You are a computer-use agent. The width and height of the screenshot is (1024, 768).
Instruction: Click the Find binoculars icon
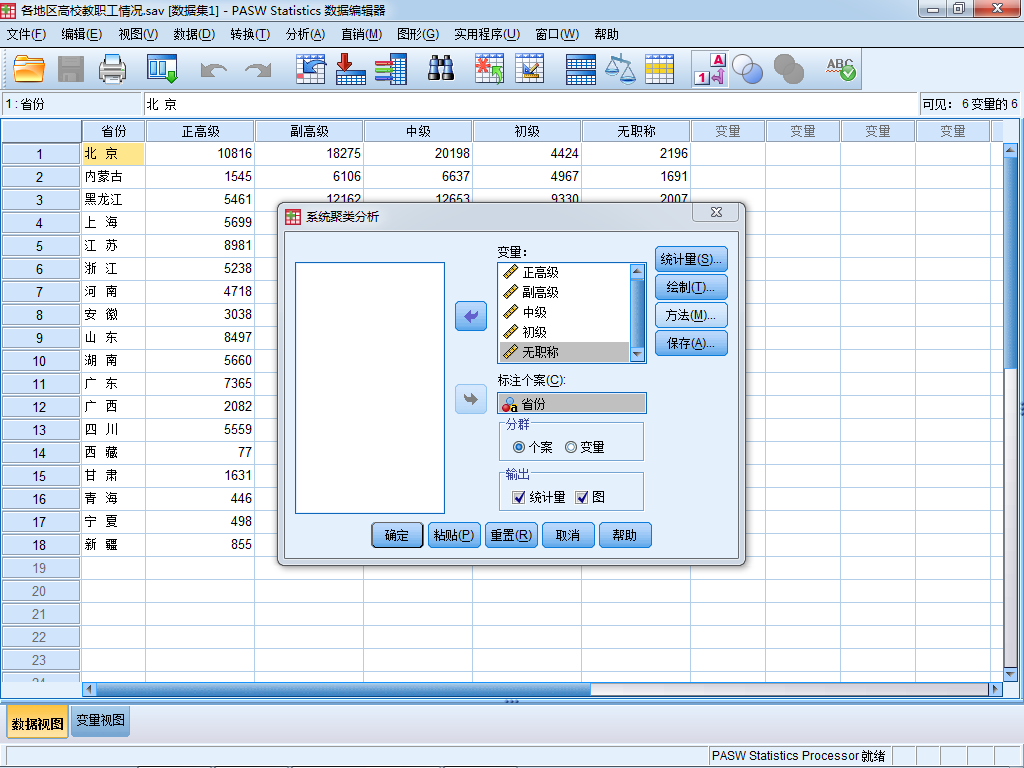[441, 69]
